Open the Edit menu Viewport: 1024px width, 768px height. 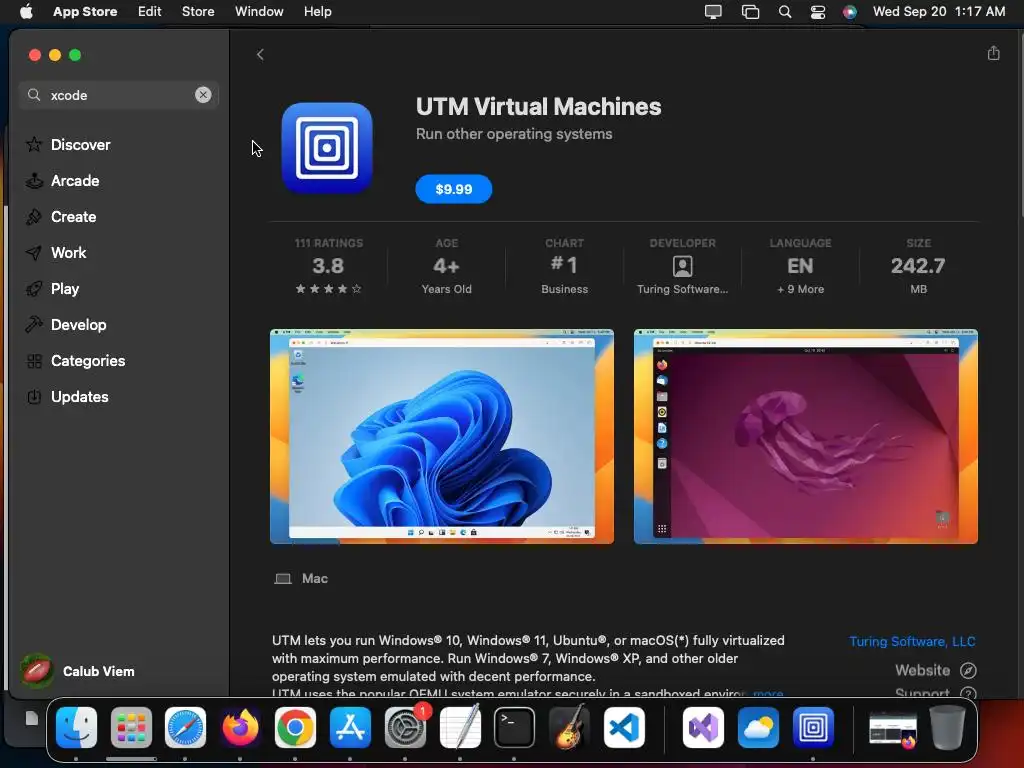150,12
